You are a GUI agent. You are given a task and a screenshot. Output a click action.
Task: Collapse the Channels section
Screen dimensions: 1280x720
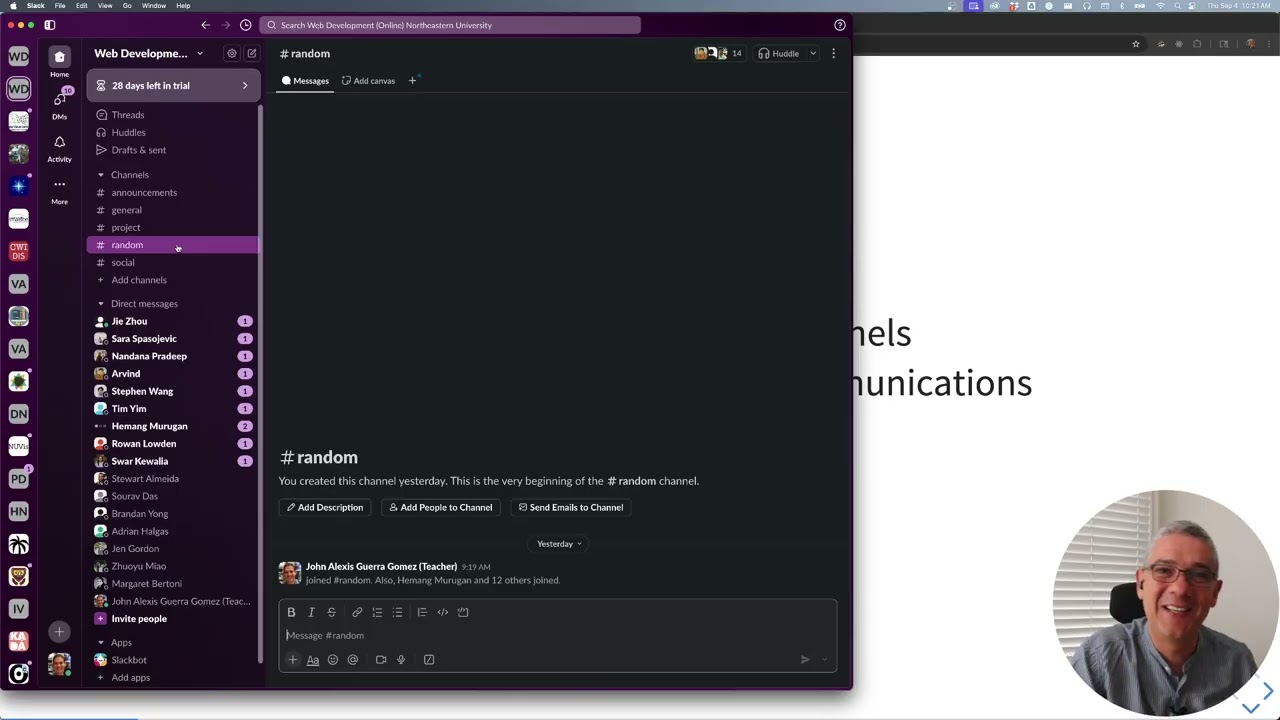point(100,175)
